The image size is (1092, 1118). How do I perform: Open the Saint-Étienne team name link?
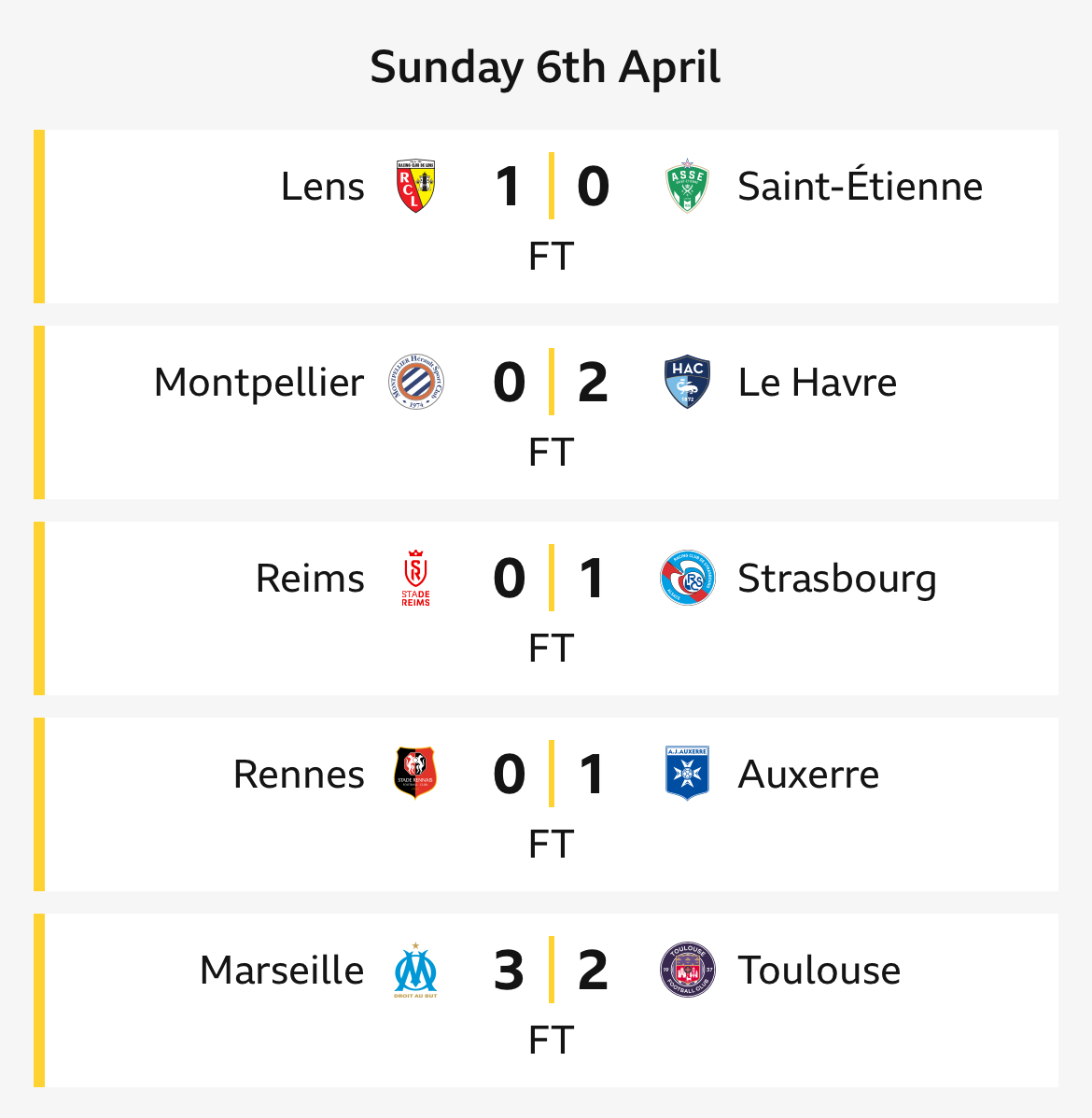pyautogui.click(x=860, y=186)
